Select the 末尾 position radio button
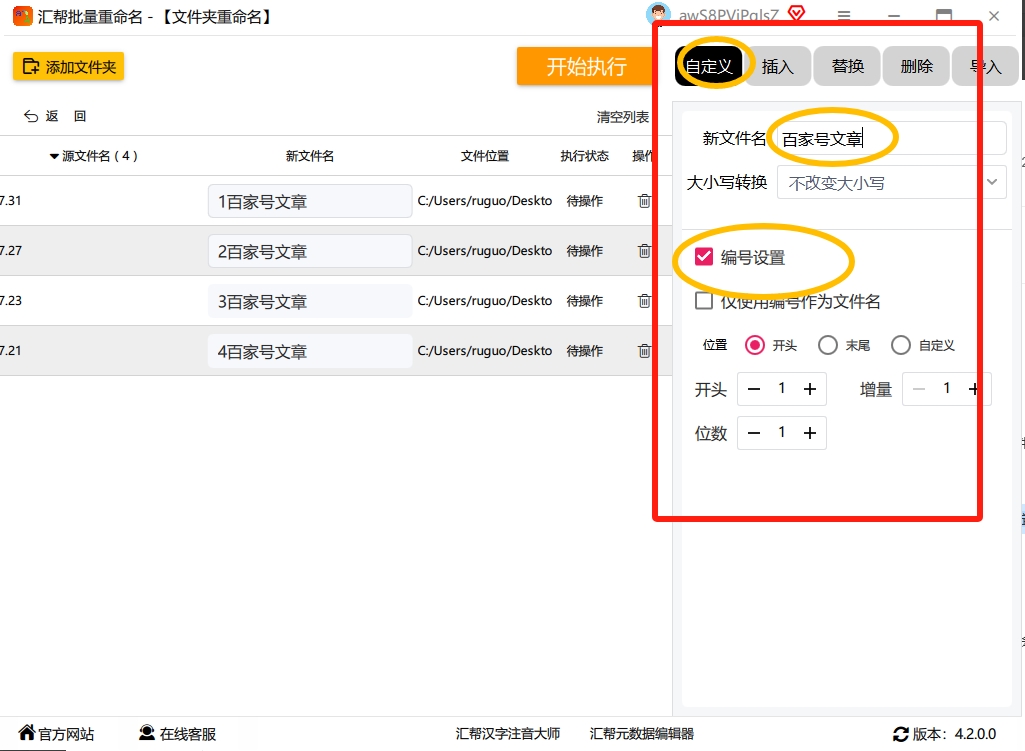The height and width of the screenshot is (751, 1025). tap(828, 345)
